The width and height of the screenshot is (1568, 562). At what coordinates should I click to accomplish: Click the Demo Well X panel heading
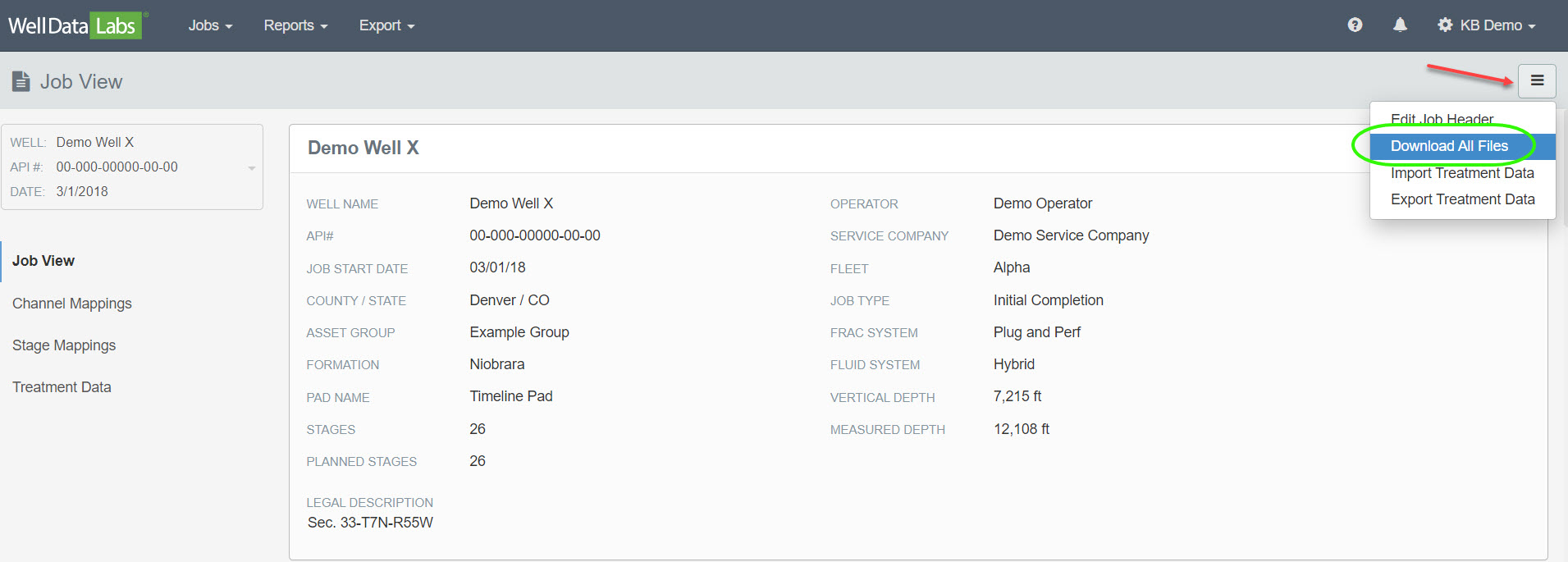pos(363,148)
